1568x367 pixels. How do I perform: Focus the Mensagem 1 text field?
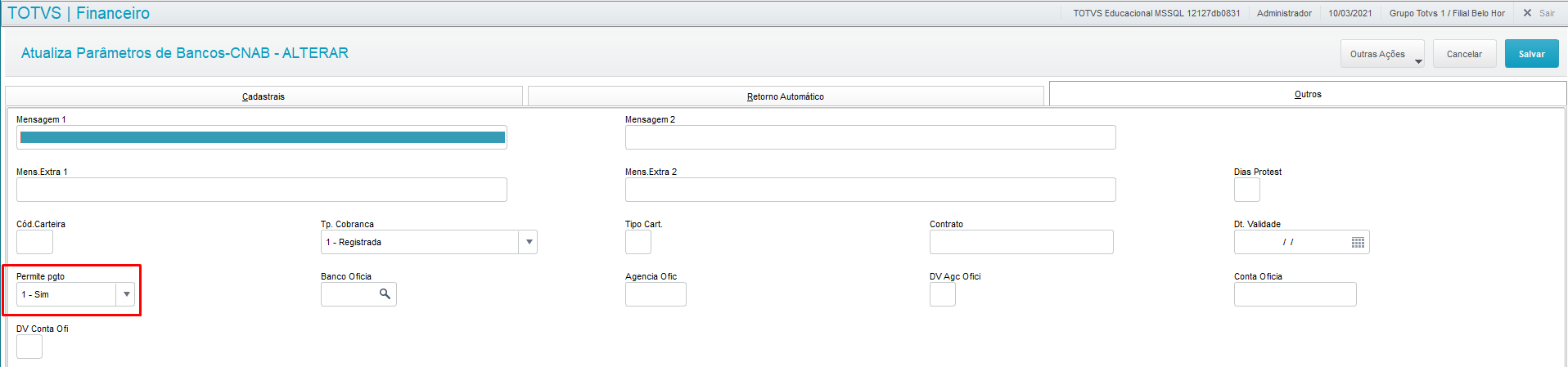click(262, 137)
